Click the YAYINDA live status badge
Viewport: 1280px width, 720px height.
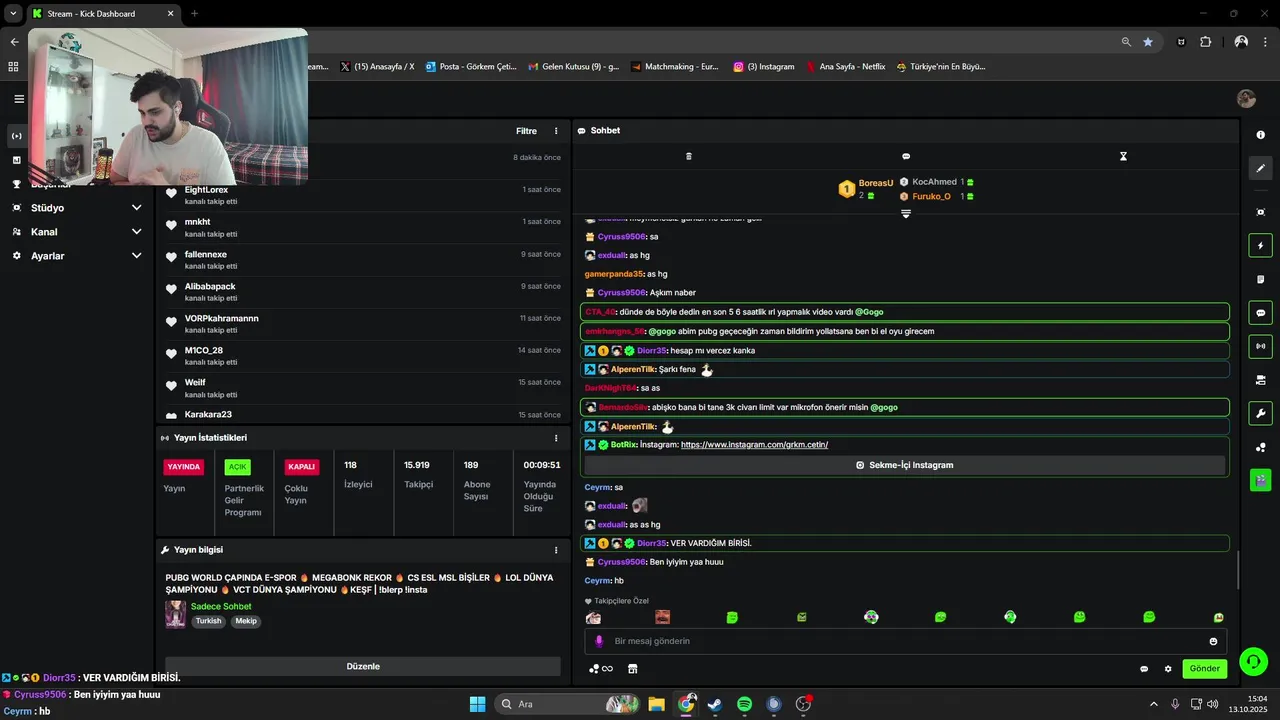[183, 467]
